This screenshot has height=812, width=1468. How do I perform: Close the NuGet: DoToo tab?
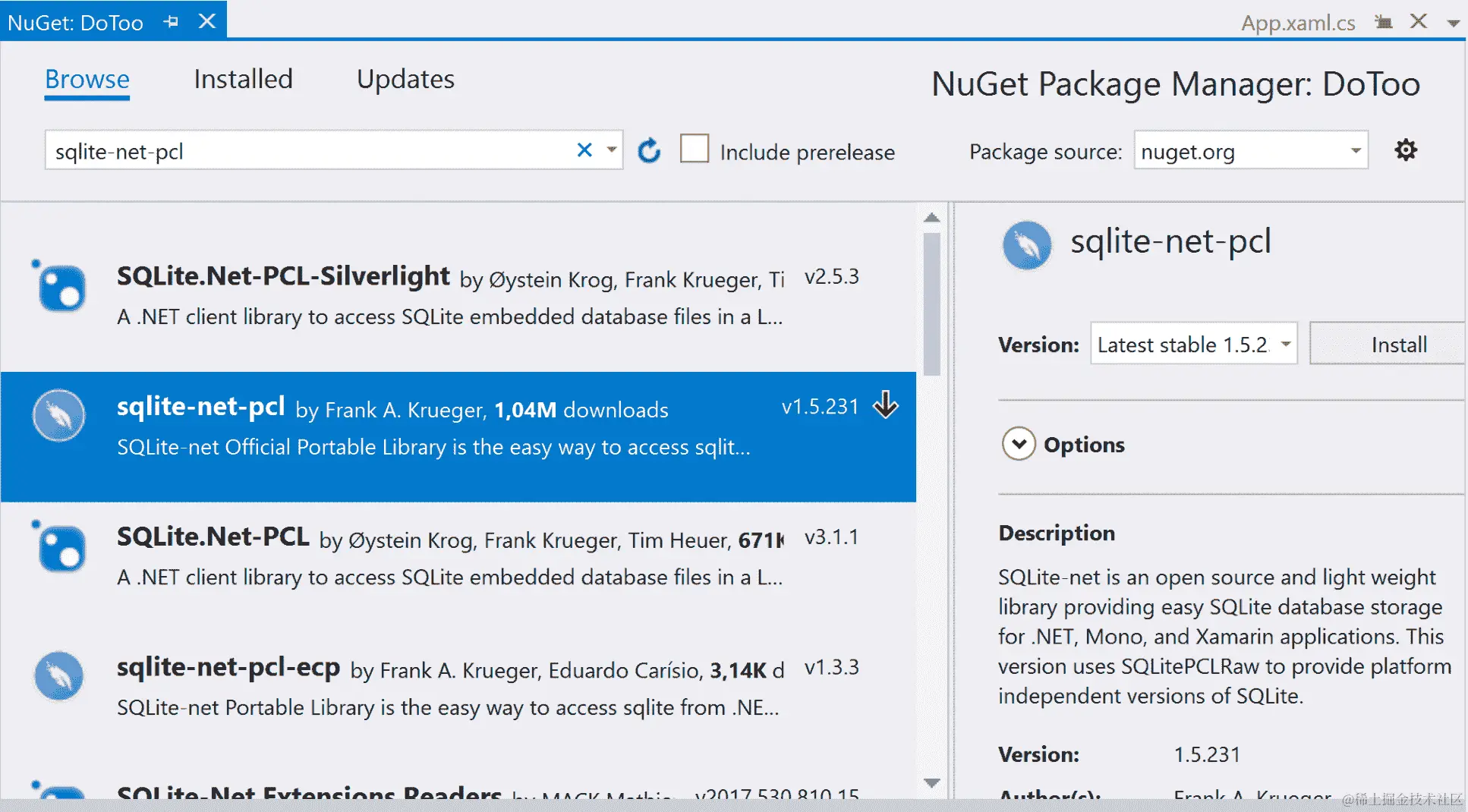[207, 21]
